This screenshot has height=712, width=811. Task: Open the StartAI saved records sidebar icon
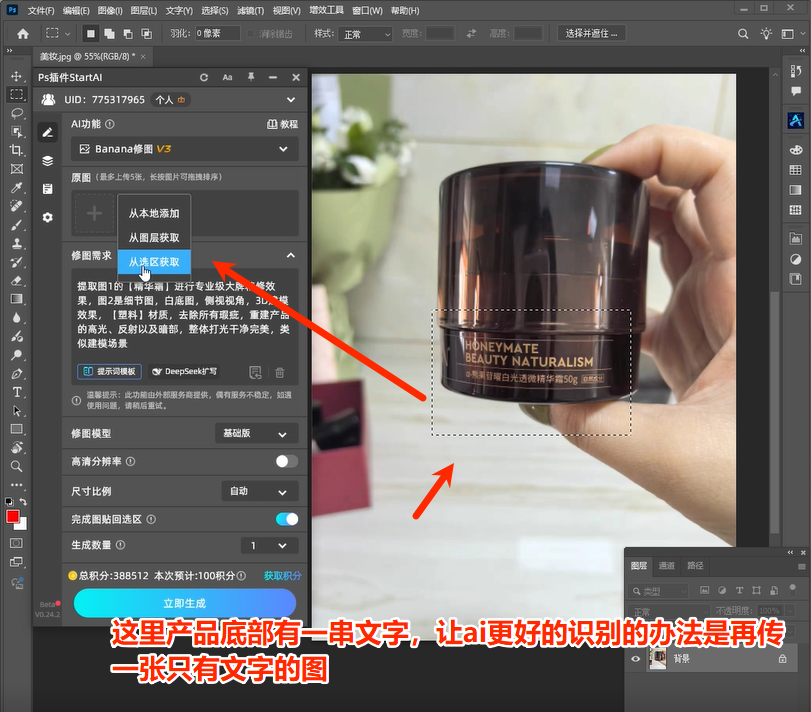(48, 189)
